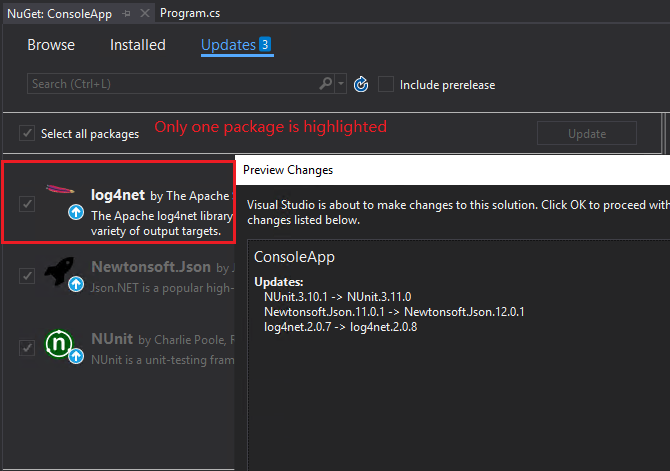Click Newtonsoft.Json.11.0.1 -> 12.0.1 update line
The width and height of the screenshot is (670, 471).
394,312
